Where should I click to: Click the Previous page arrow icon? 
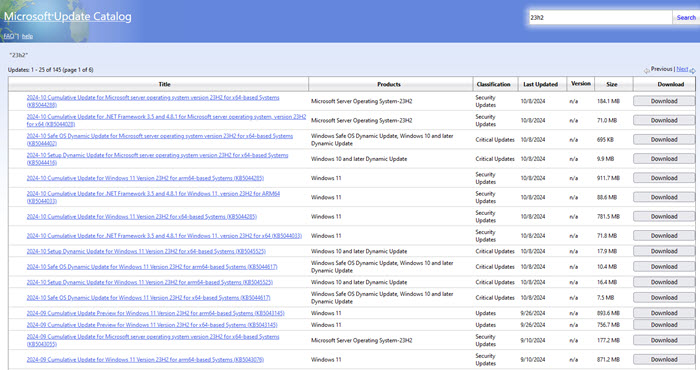point(646,71)
